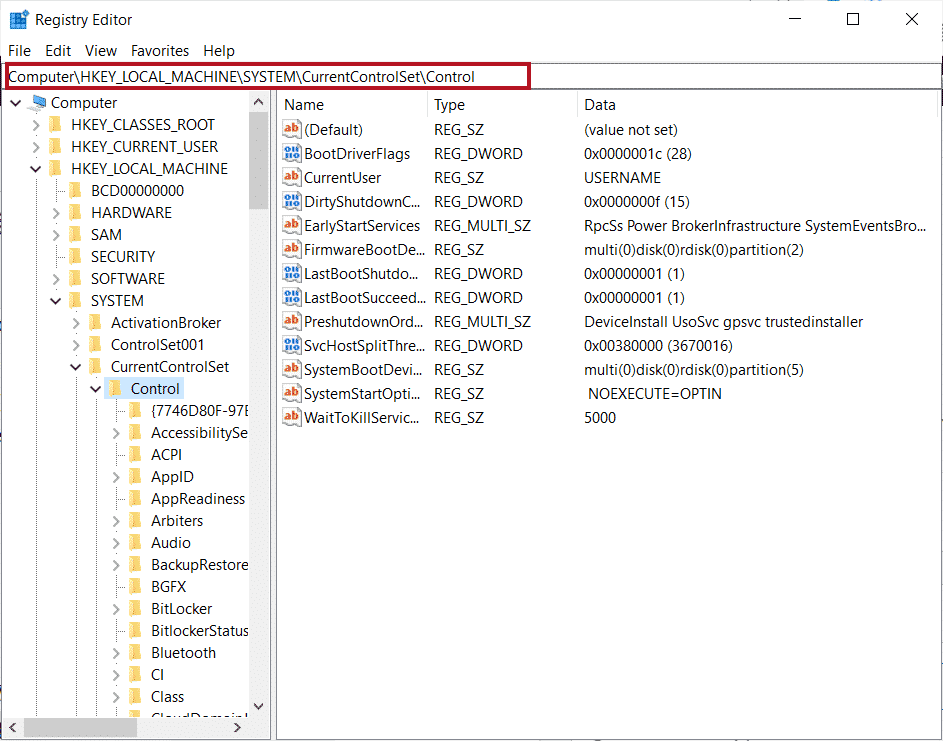This screenshot has width=943, height=741.
Task: Click the tree pane horizontal scroll right arrow
Action: tap(238, 728)
